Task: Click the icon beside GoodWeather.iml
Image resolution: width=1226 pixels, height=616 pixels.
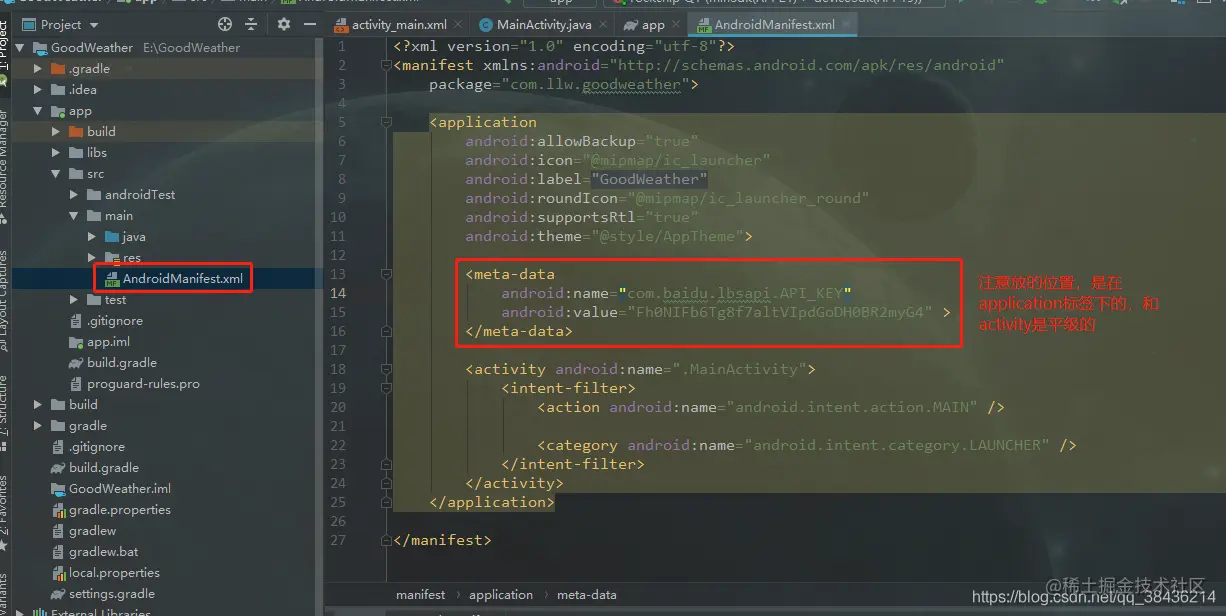Action: [59, 489]
